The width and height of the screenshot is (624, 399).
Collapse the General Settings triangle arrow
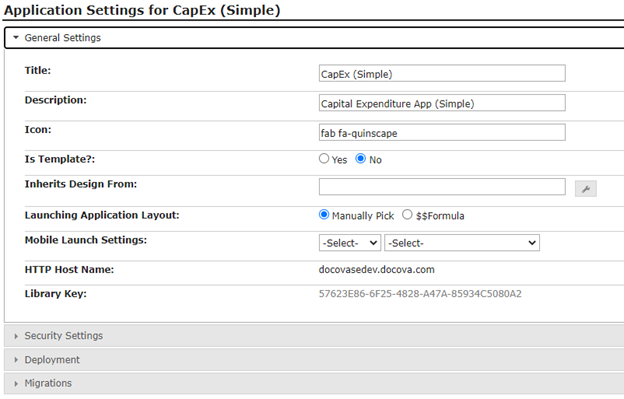point(16,37)
